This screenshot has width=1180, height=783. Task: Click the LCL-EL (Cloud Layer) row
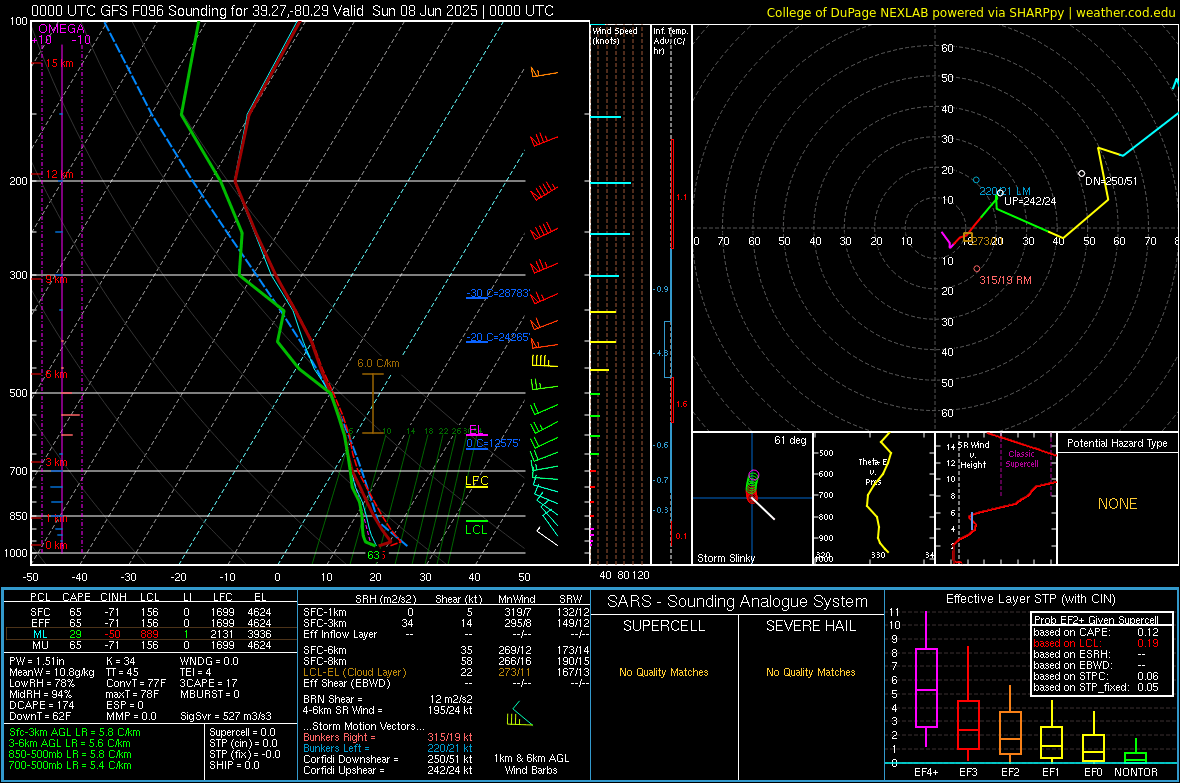tap(446, 672)
